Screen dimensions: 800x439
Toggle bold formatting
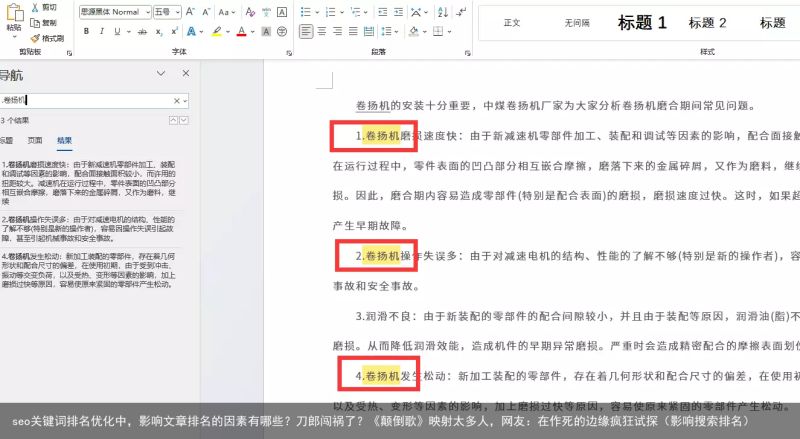tap(86, 31)
